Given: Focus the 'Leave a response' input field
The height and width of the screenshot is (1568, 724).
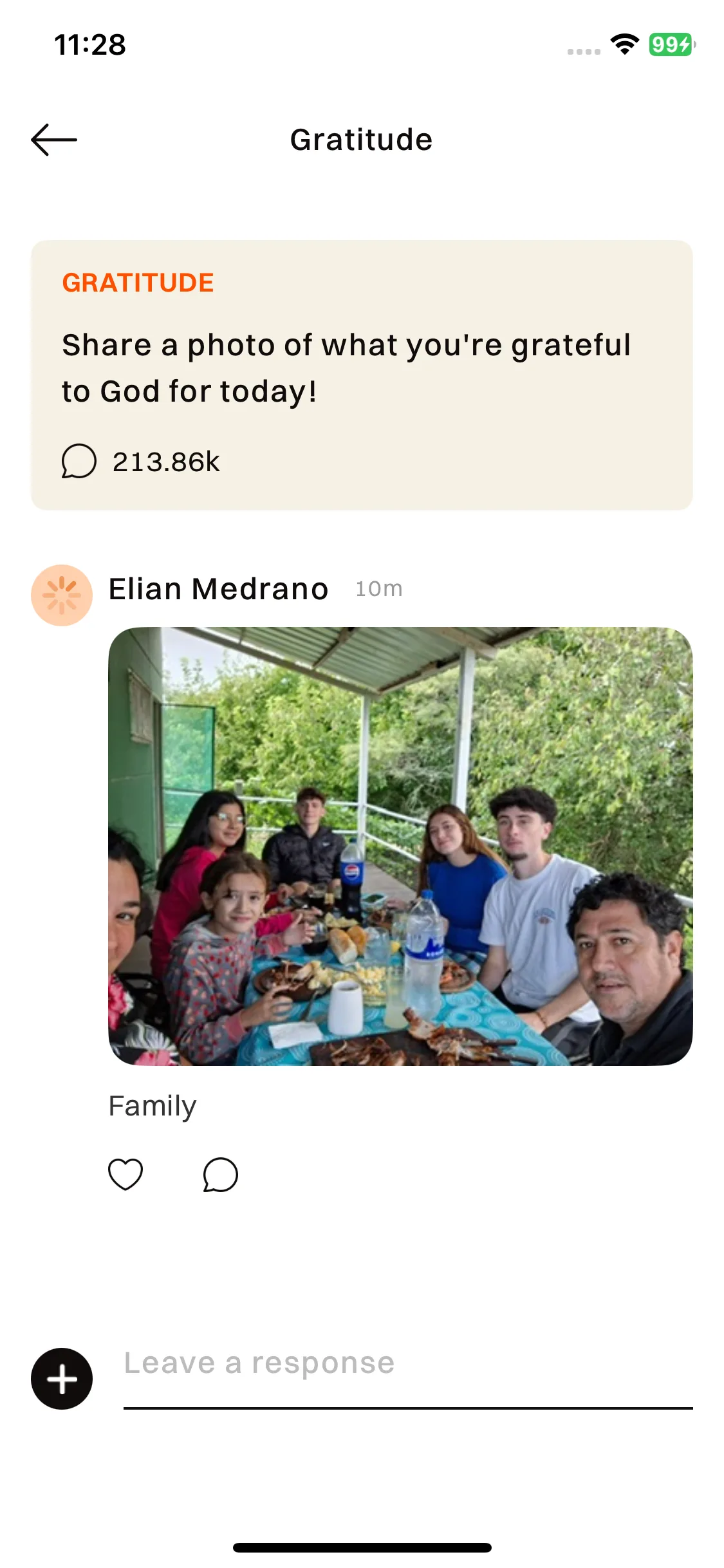Looking at the screenshot, I should [x=408, y=1377].
